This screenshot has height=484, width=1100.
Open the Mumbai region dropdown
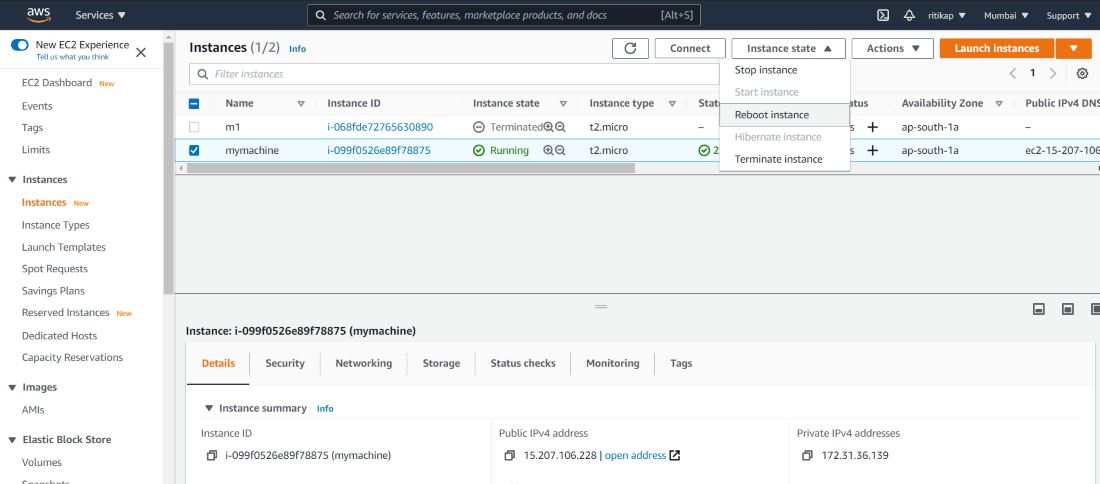[1006, 15]
